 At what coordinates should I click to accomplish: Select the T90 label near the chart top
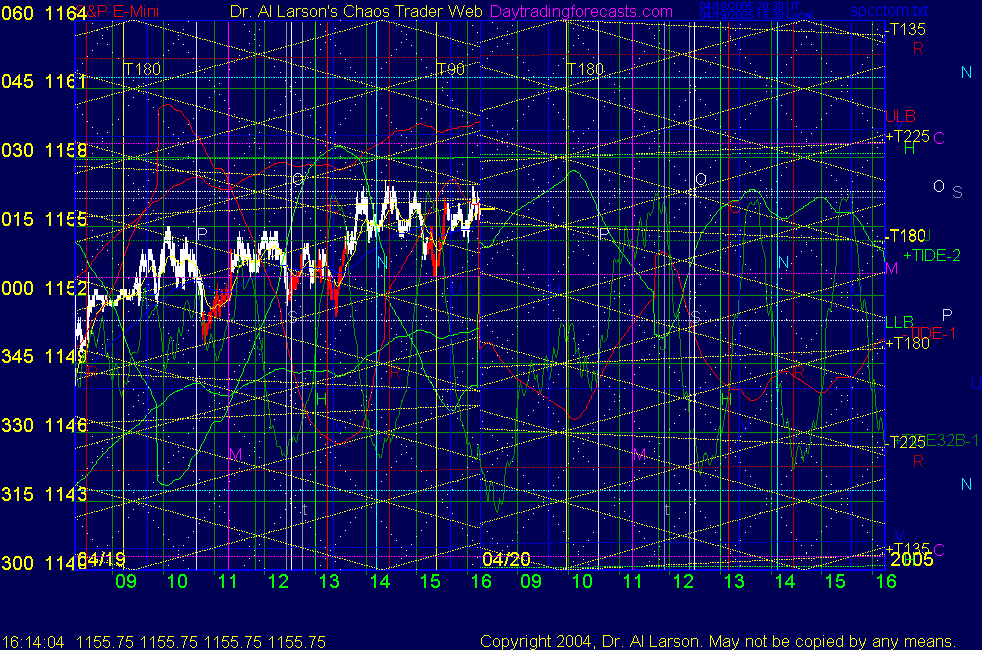[451, 69]
